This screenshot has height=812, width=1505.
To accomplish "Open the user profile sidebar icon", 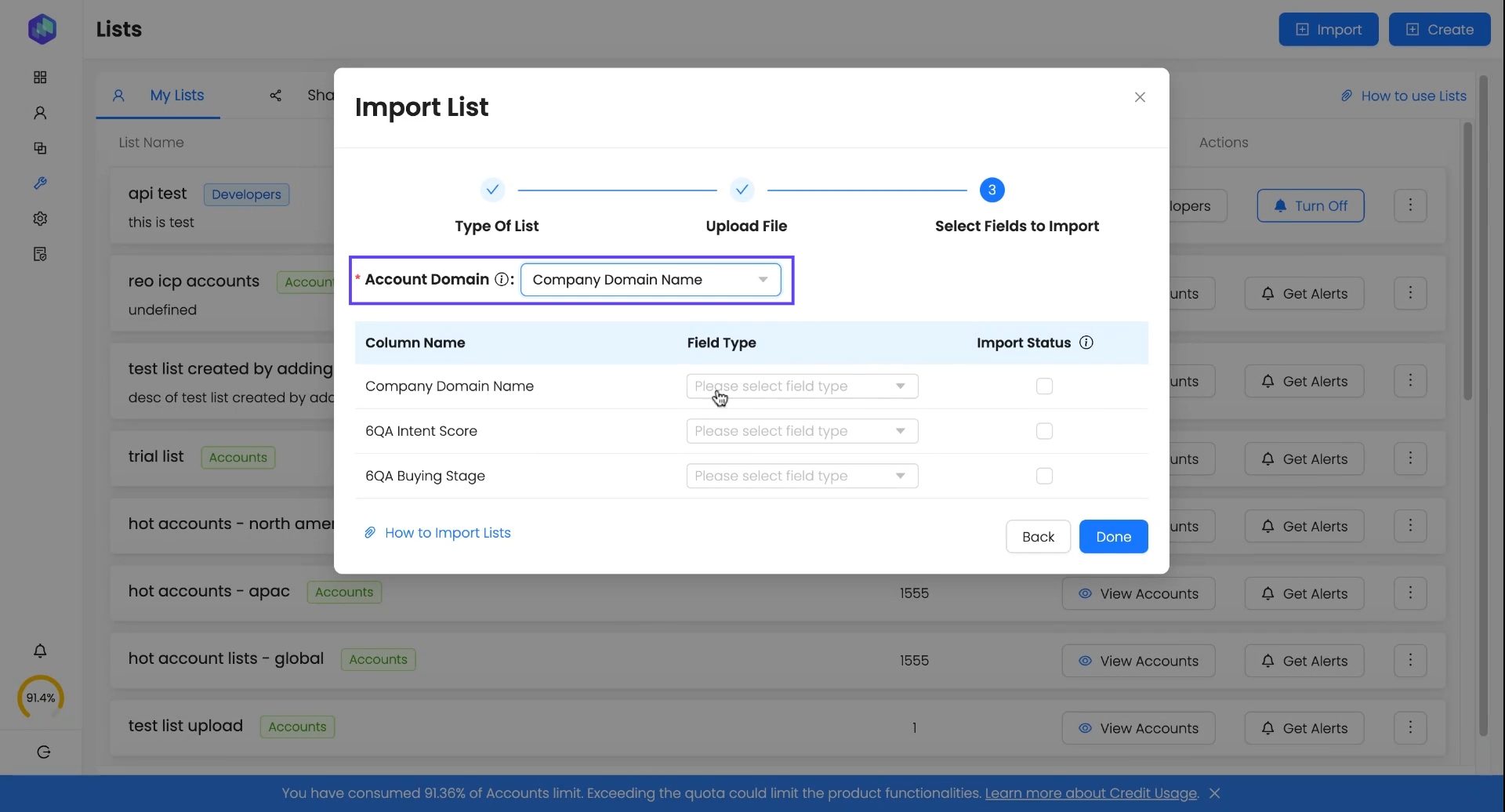I will tap(40, 113).
